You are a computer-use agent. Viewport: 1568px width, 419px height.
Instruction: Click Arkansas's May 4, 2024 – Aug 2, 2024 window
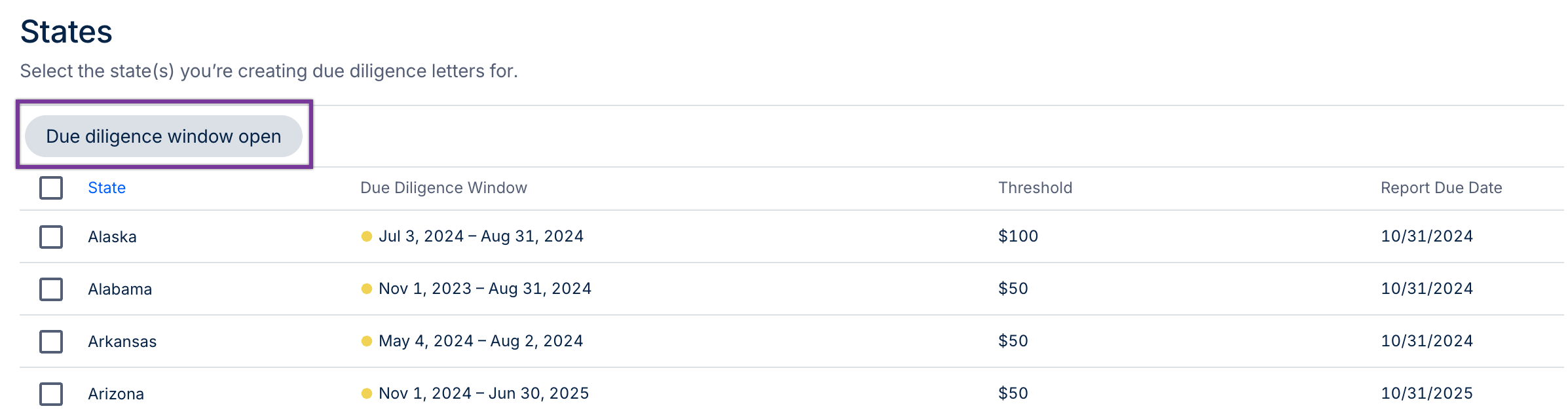[481, 341]
